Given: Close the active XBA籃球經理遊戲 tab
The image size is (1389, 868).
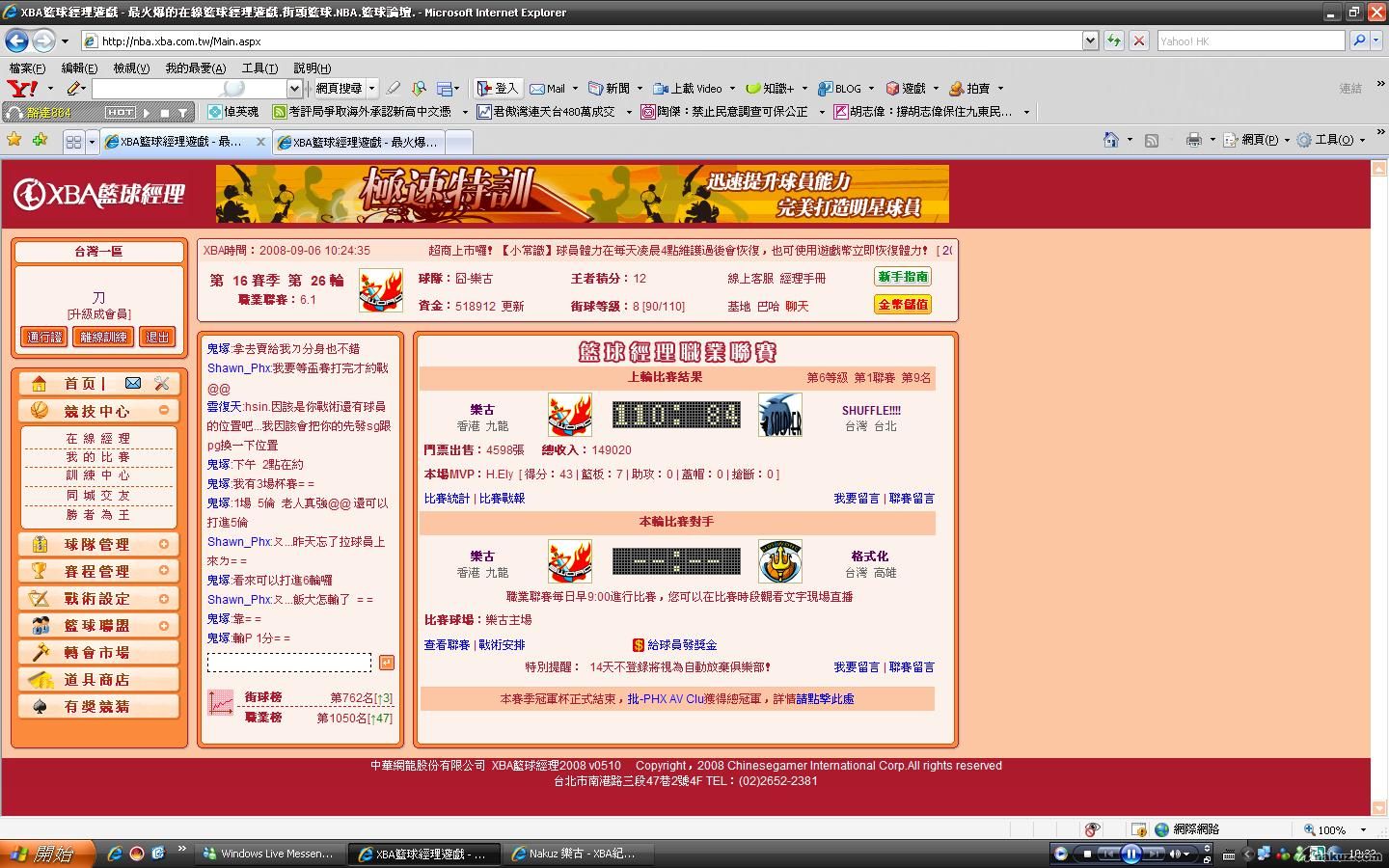Looking at the screenshot, I should 260,142.
